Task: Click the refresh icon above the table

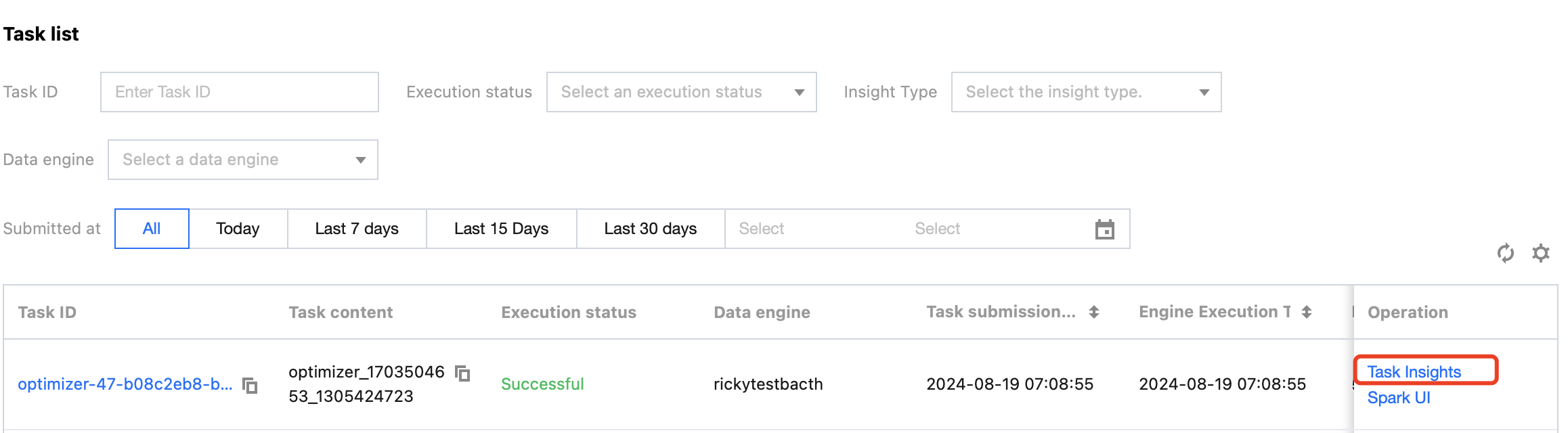Action: tap(1505, 253)
